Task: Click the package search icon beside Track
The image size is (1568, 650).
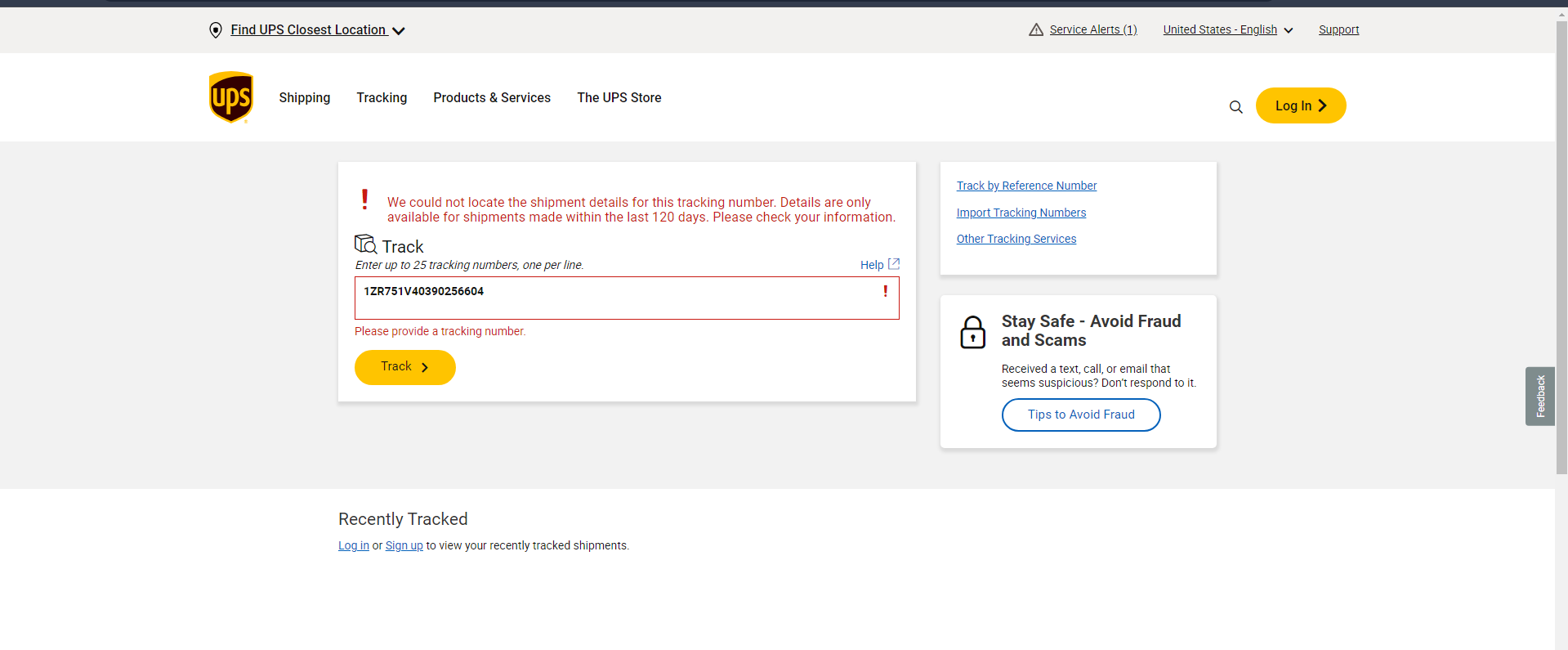Action: 365,244
